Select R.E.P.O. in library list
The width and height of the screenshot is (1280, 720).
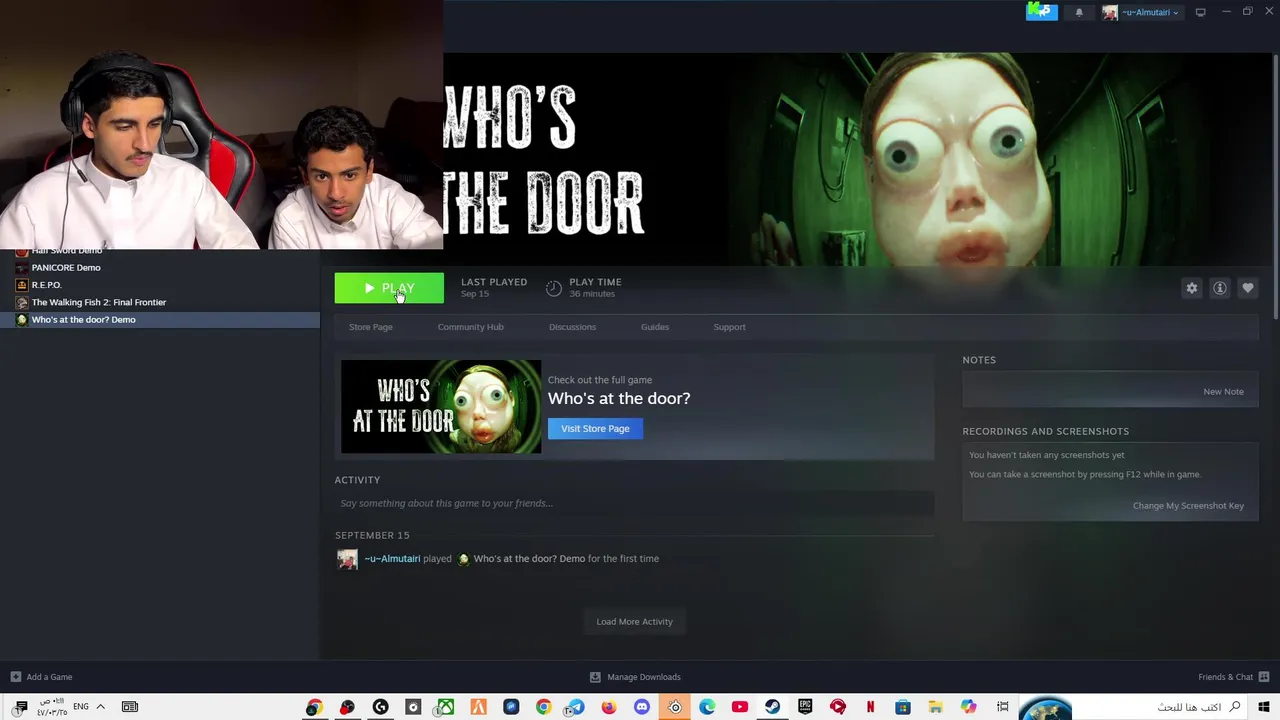[x=47, y=285]
